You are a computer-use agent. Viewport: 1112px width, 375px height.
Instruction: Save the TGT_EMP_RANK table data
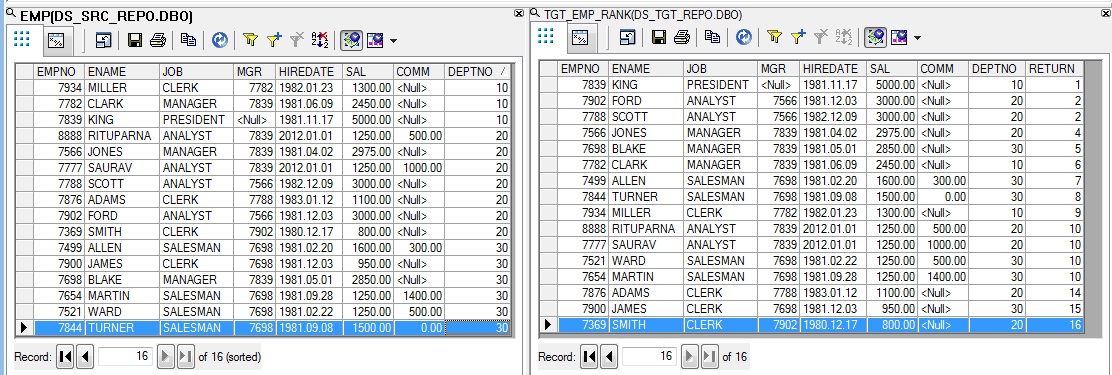coord(659,37)
